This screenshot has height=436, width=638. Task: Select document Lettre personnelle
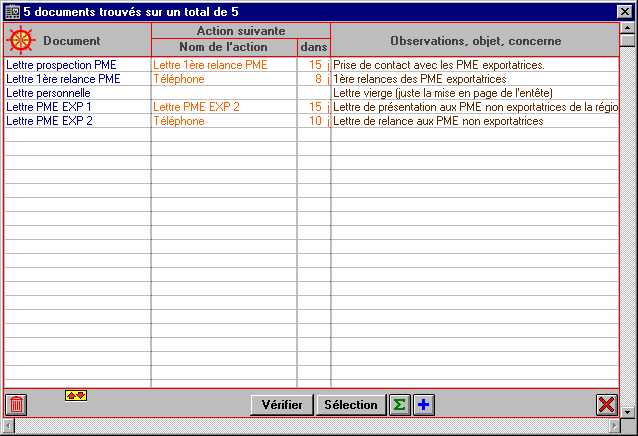[x=48, y=93]
